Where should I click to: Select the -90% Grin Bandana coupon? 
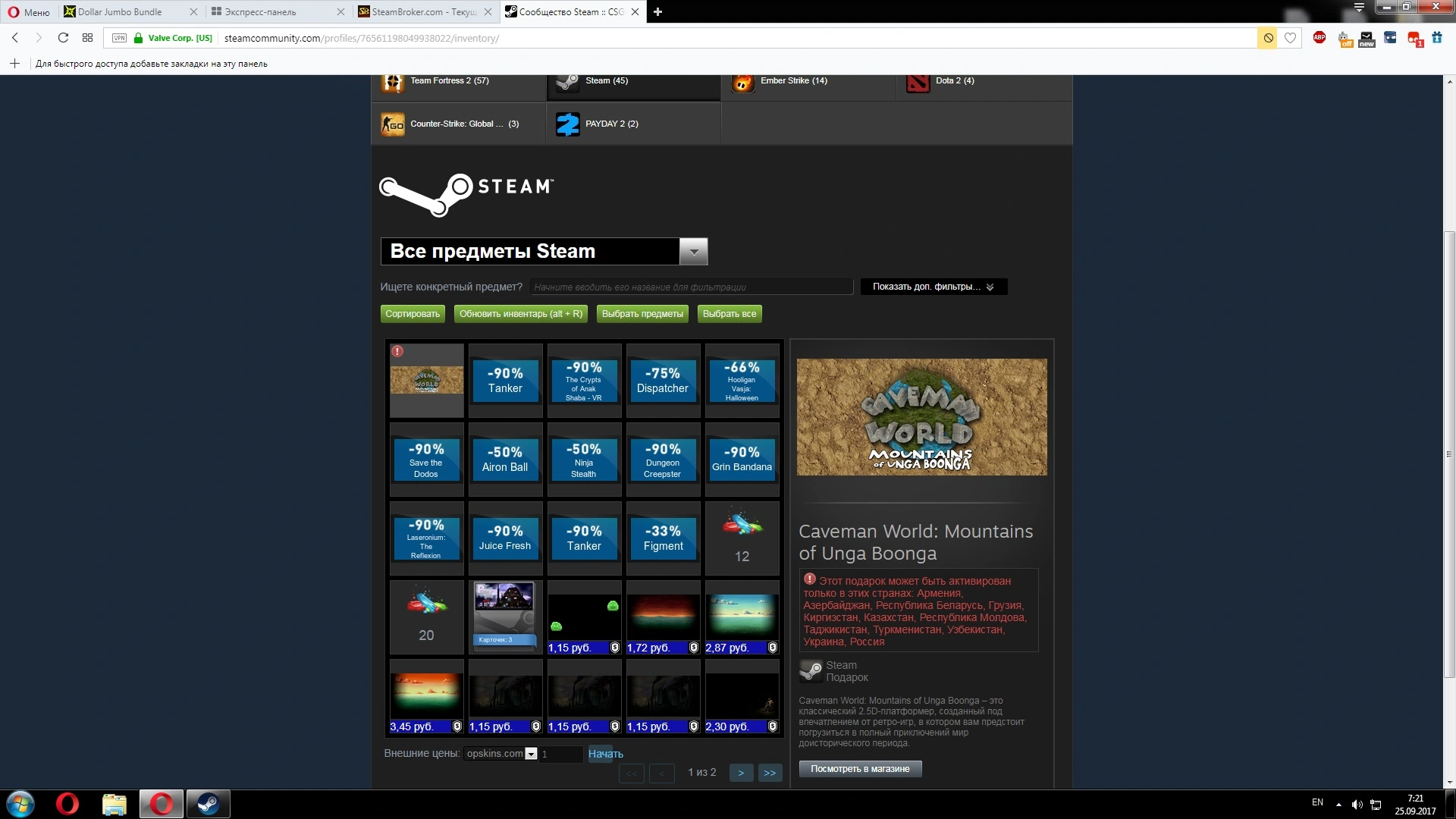742,460
